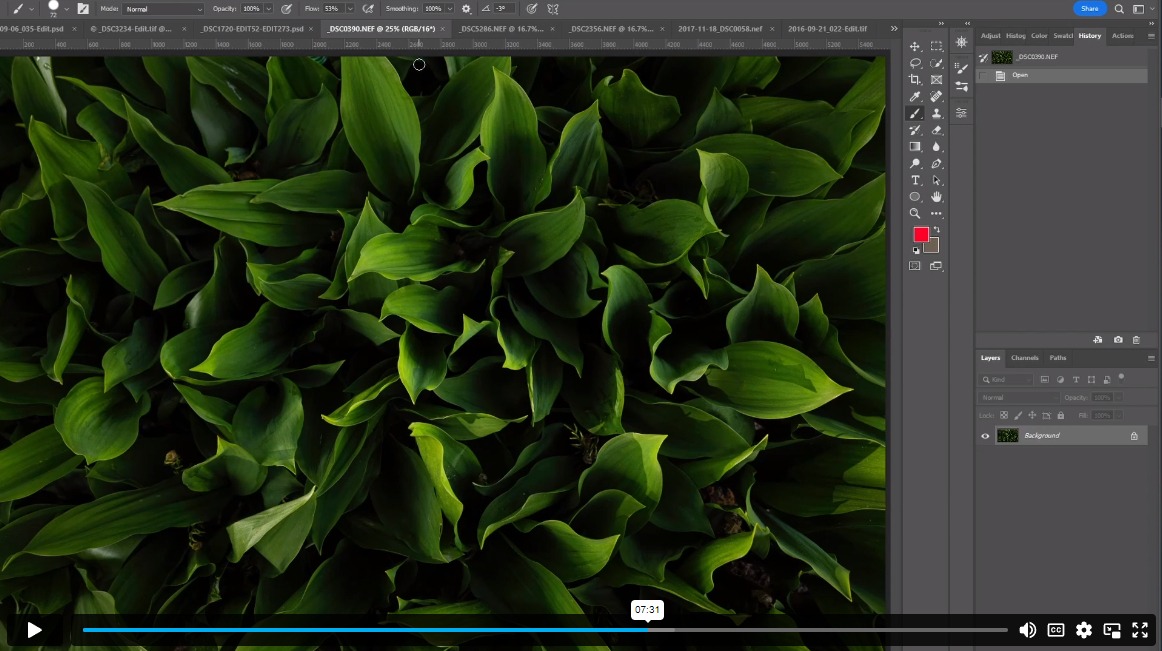Open the layer Opacity dropdown
This screenshot has width=1162, height=651.
click(1118, 397)
